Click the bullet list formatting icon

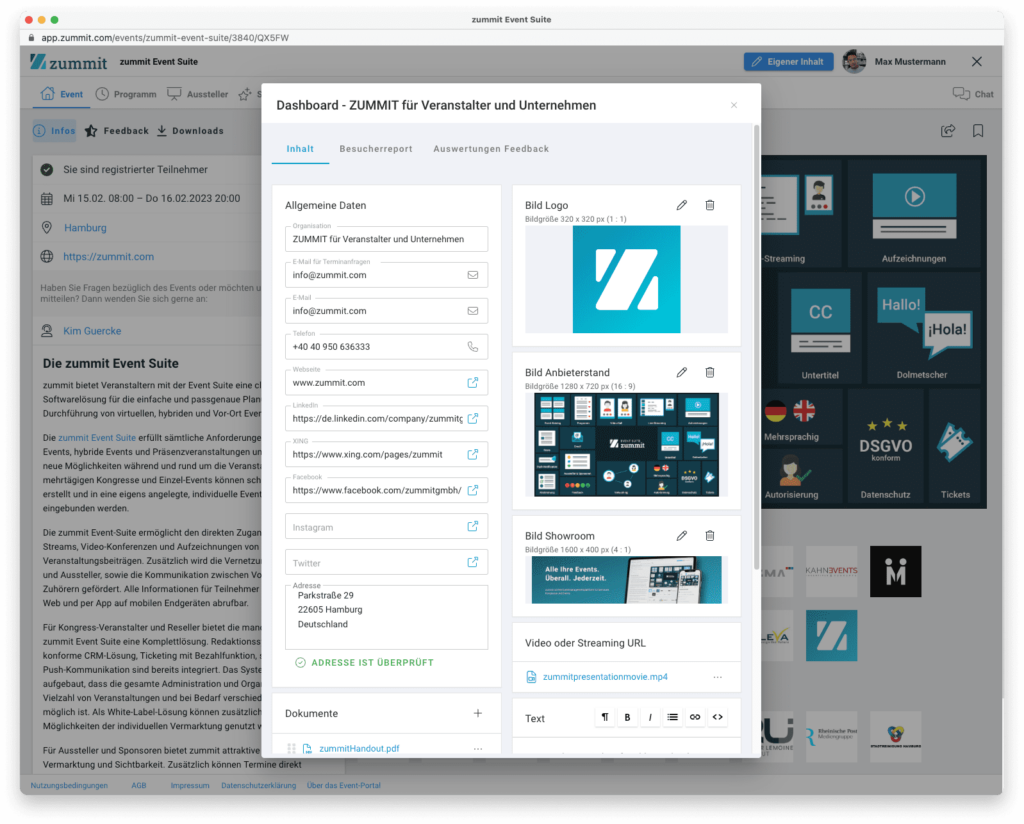(x=673, y=717)
